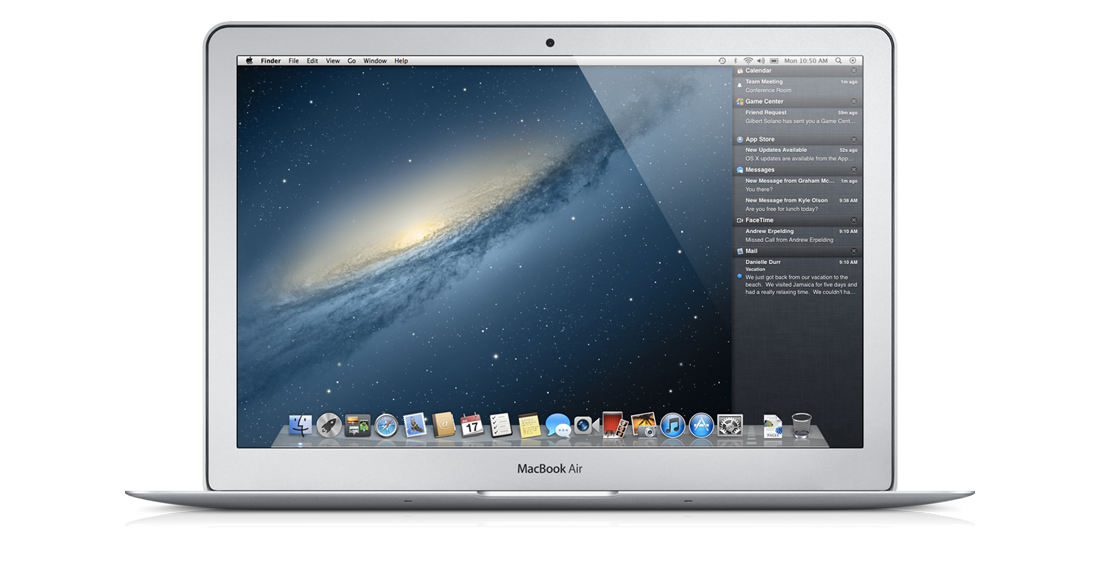Viewport: 1100px width, 565px height.
Task: Open the Go menu
Action: pos(351,61)
